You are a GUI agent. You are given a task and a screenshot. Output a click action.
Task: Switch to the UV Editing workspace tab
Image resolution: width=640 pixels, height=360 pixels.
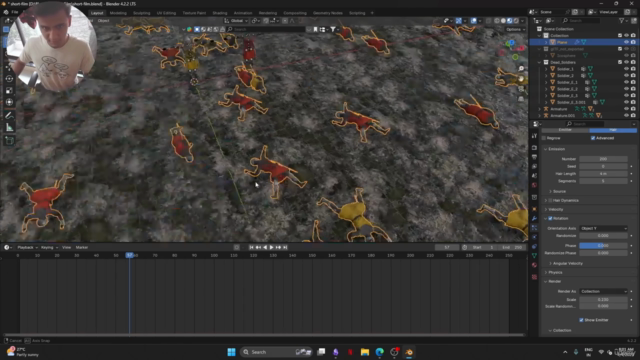166,13
